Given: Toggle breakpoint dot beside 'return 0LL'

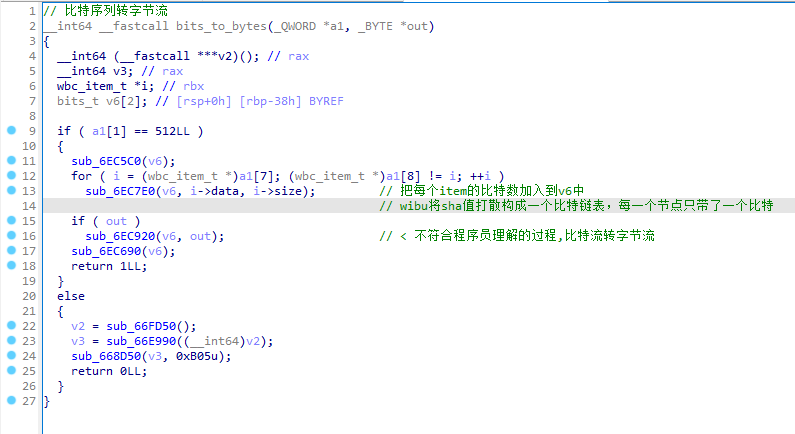Looking at the screenshot, I should click(11, 370).
